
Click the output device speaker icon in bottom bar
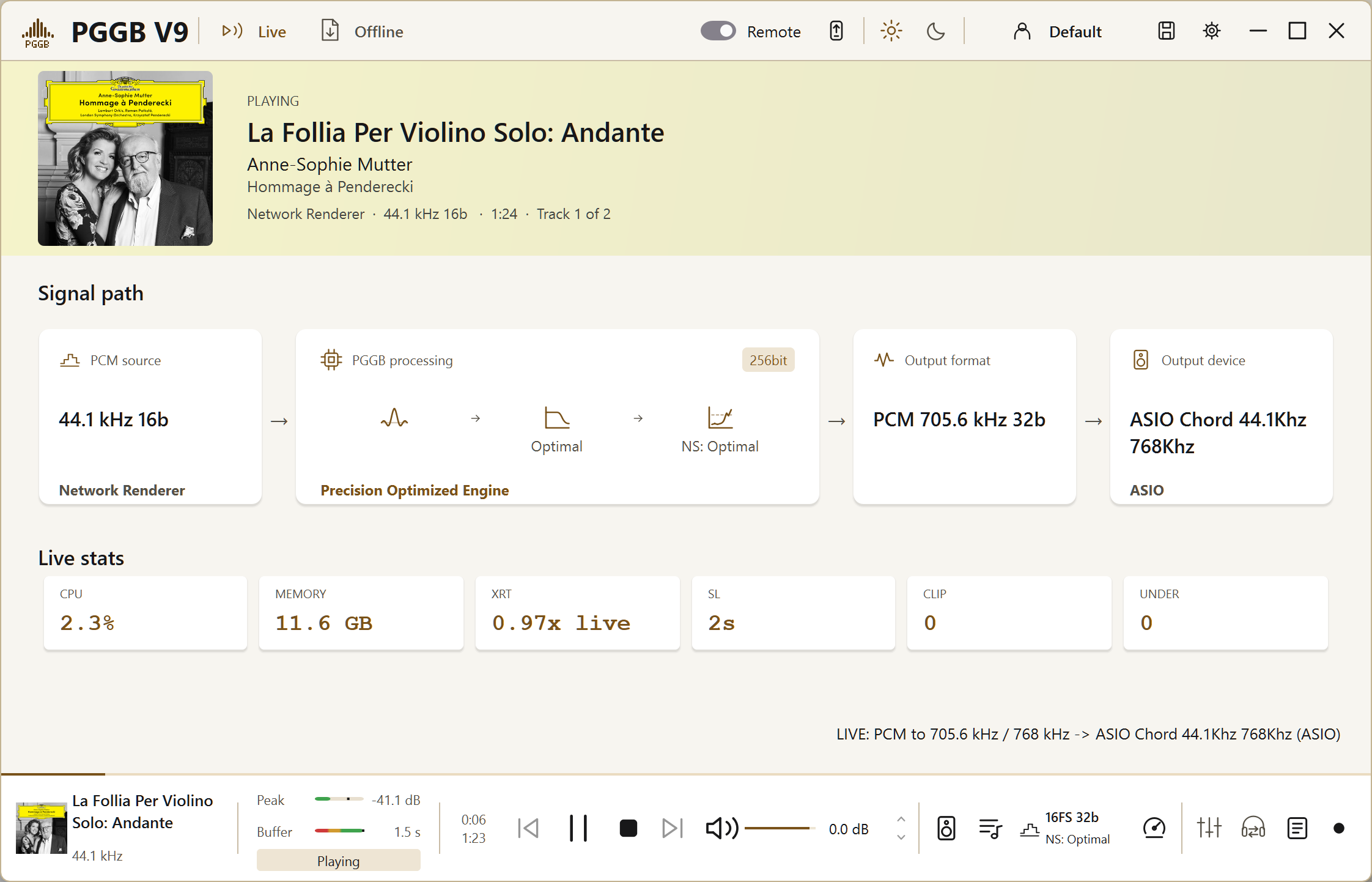point(946,829)
